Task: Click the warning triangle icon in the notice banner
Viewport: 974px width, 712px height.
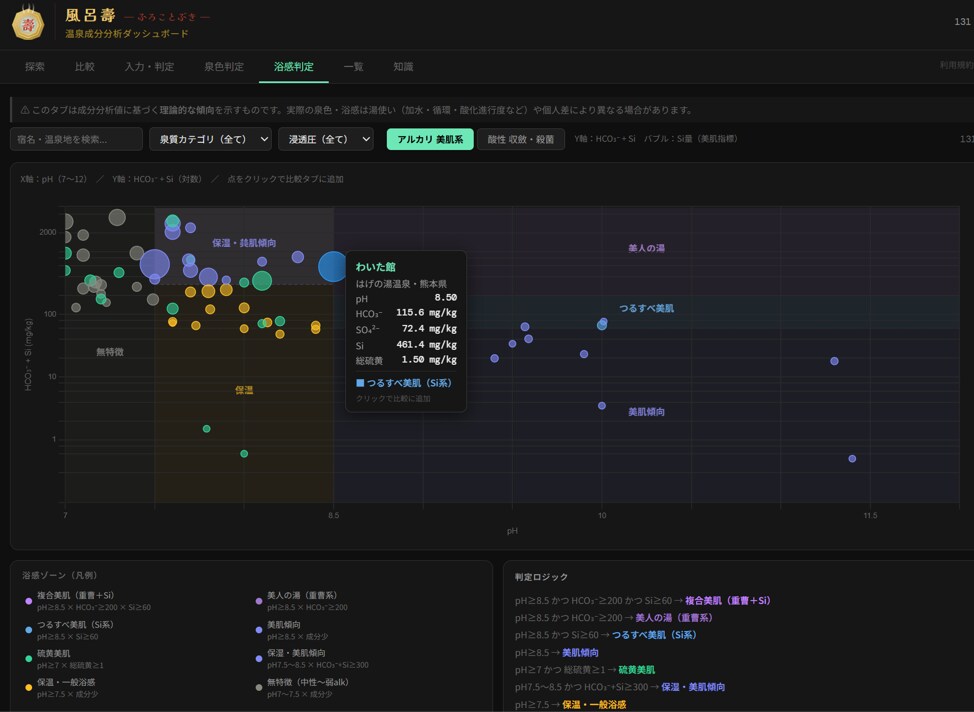Action: pyautogui.click(x=25, y=110)
